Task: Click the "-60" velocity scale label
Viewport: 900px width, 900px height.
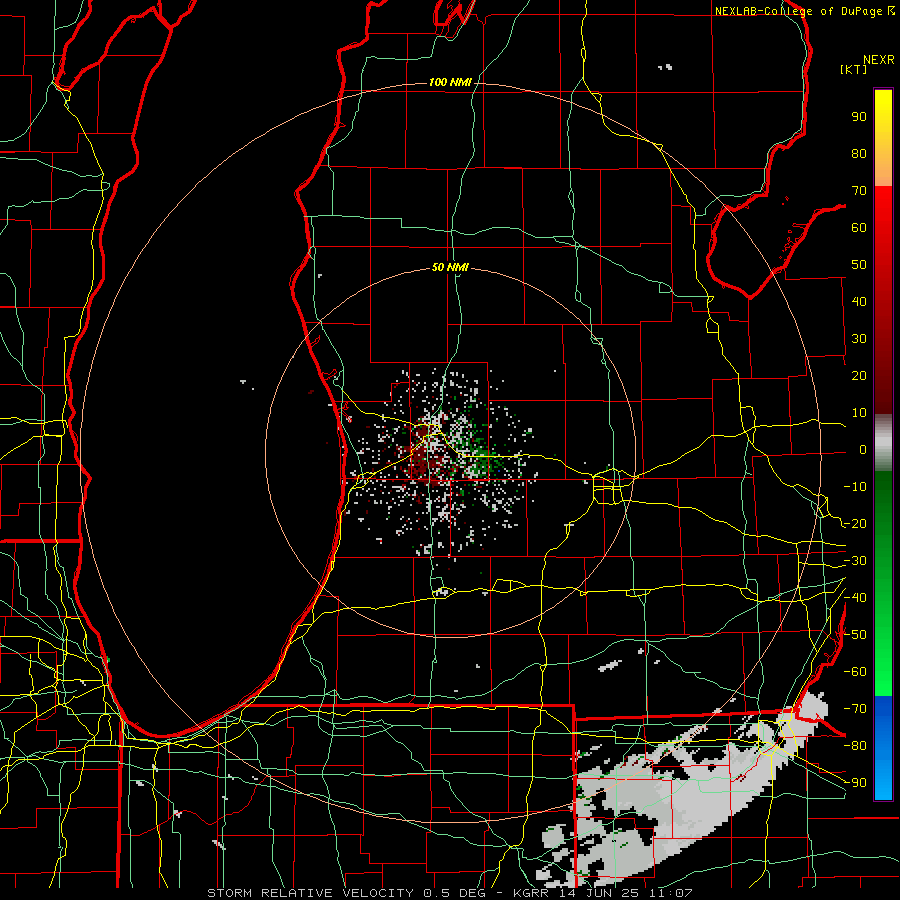Action: tap(855, 672)
